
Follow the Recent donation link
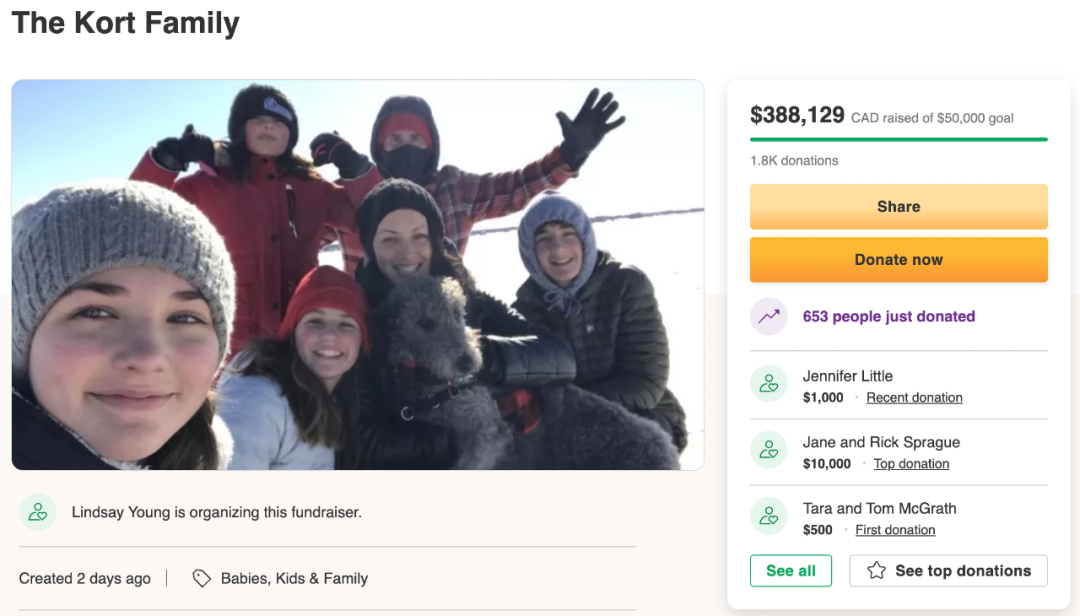pos(914,398)
